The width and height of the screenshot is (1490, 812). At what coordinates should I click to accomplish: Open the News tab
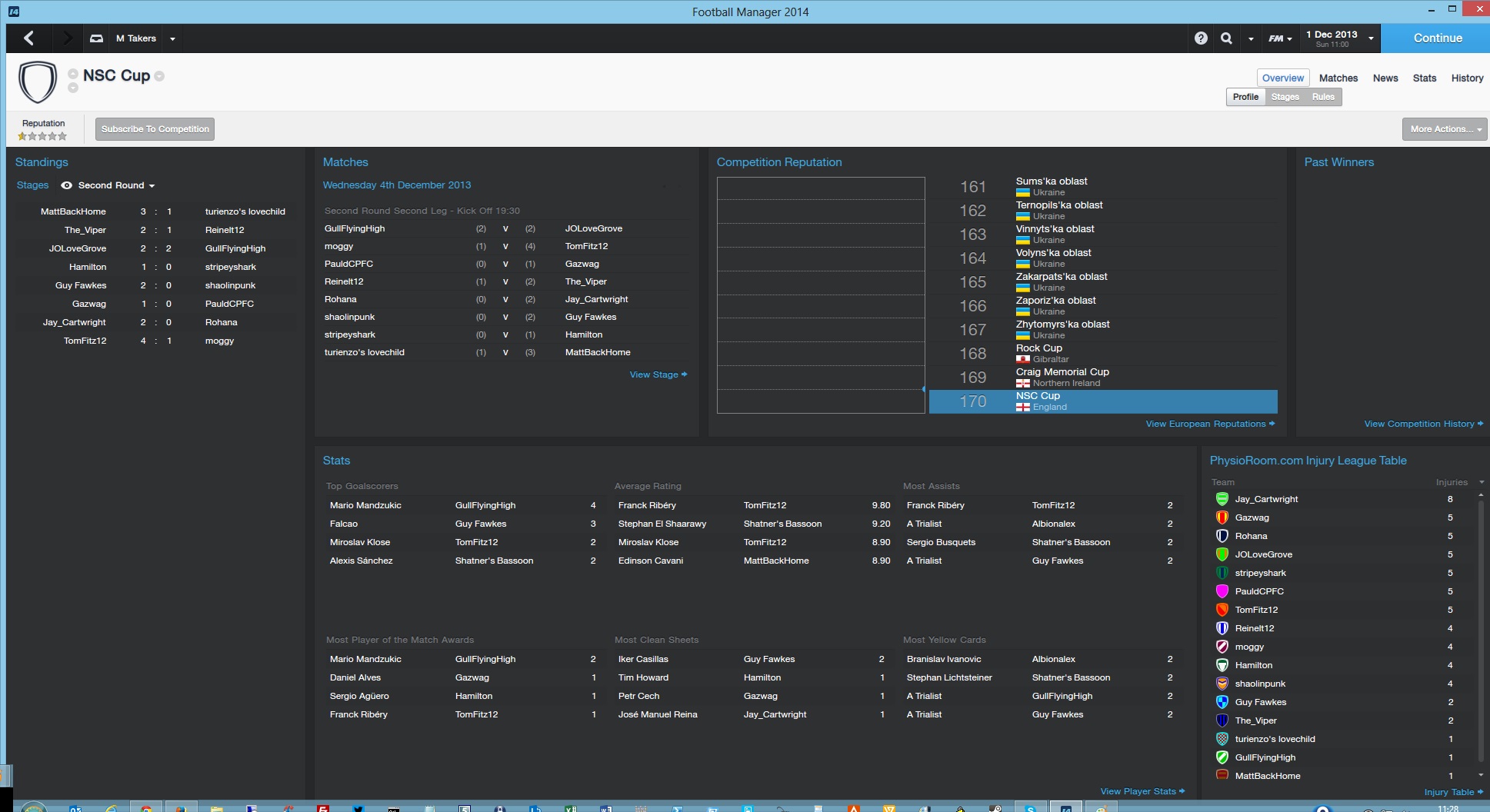1385,78
